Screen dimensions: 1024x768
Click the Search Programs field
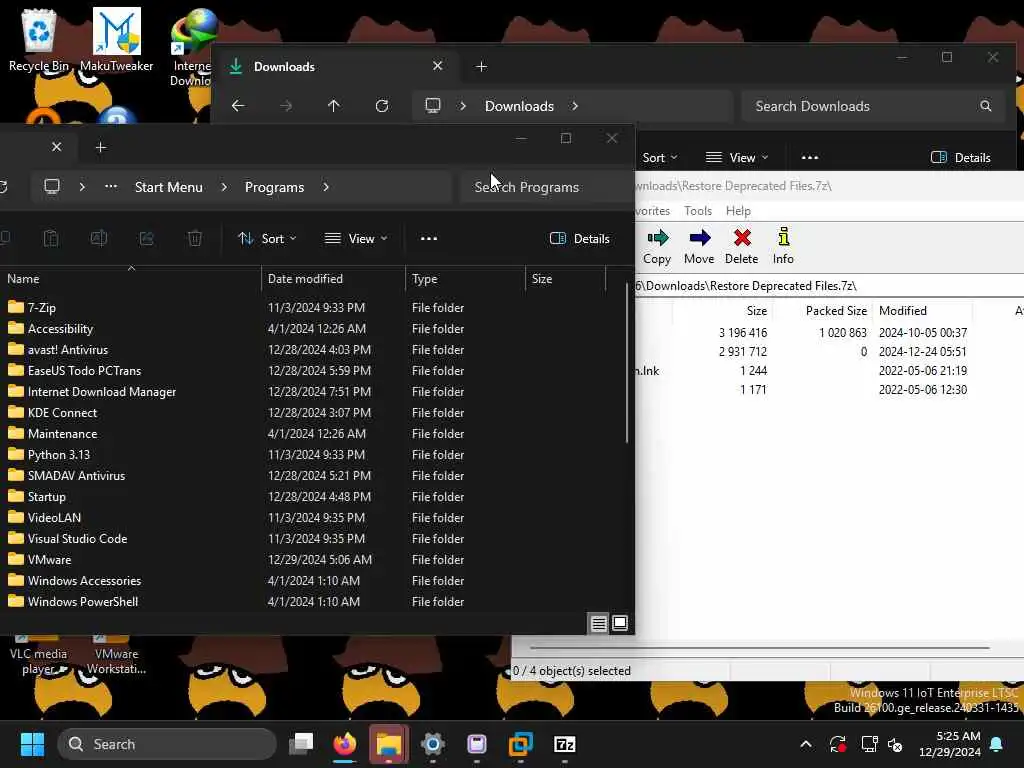tap(545, 187)
